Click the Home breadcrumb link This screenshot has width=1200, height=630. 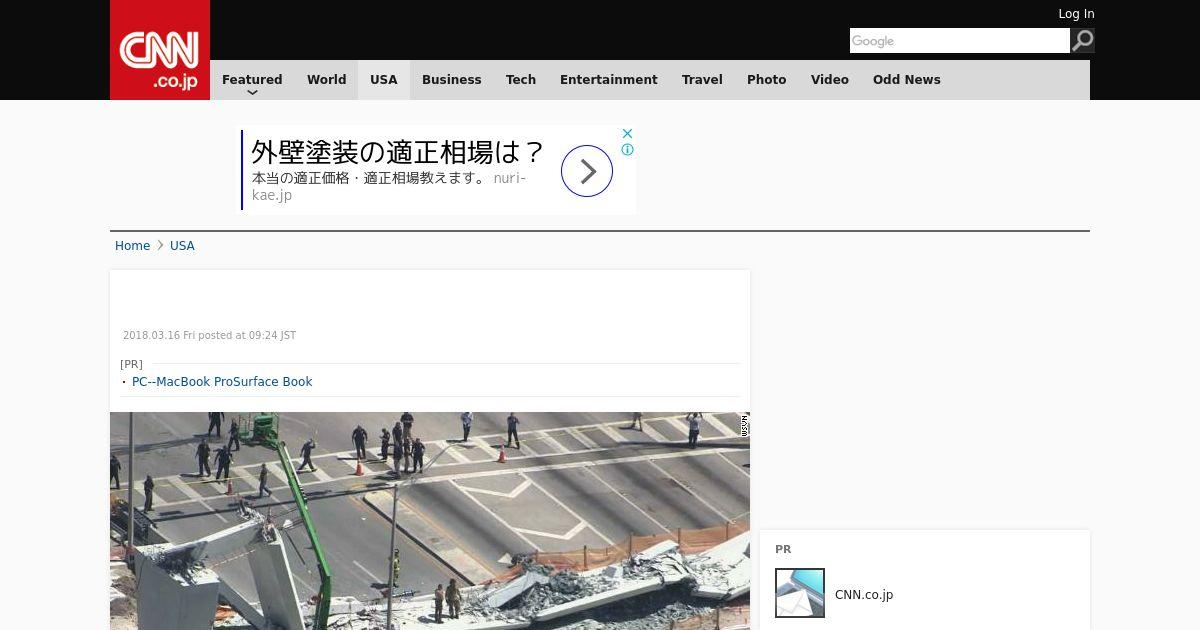click(132, 246)
